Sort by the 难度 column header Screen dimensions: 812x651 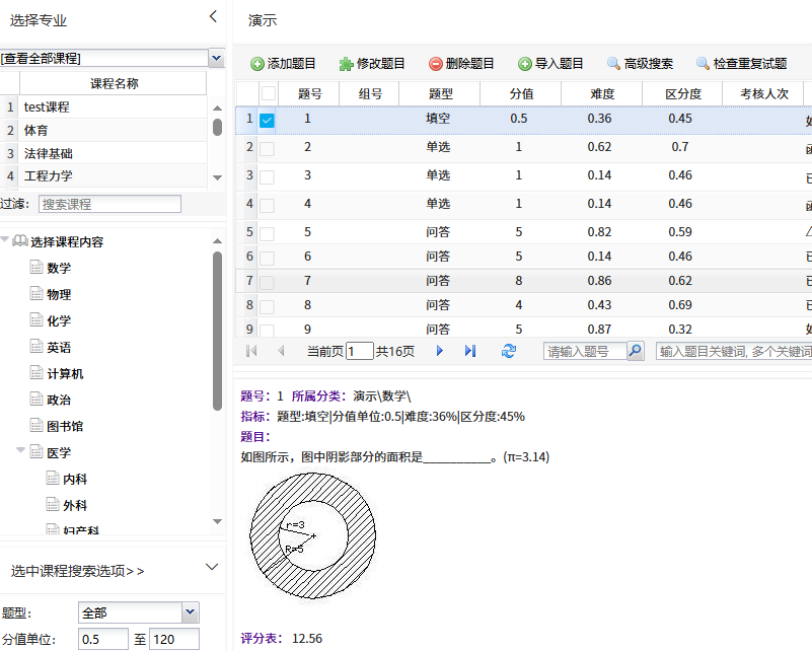tap(600, 94)
